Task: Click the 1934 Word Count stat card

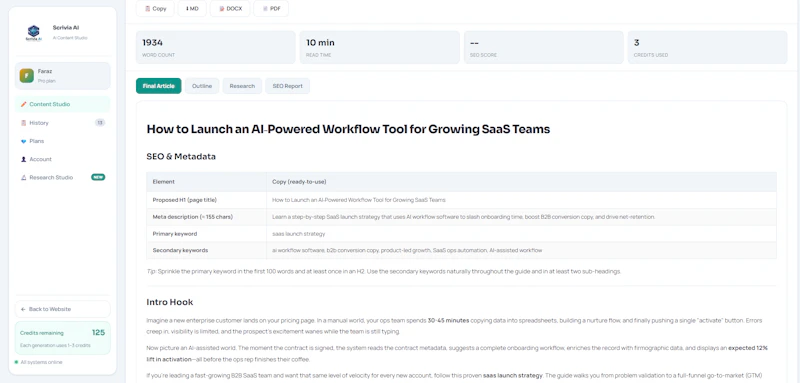Action: point(216,47)
